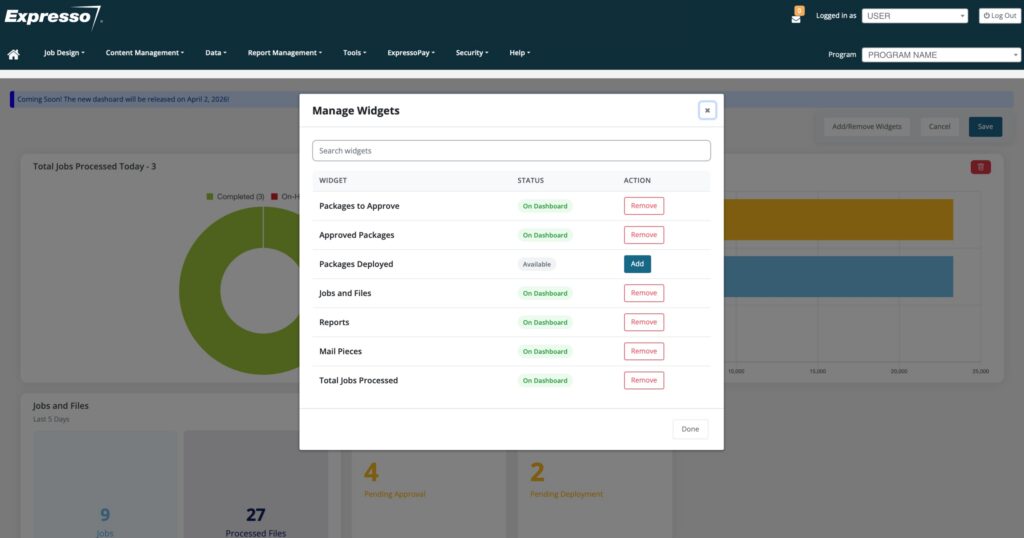Viewport: 1024px width, 538px height.
Task: Click the Expresso logo
Action: click(x=52, y=17)
